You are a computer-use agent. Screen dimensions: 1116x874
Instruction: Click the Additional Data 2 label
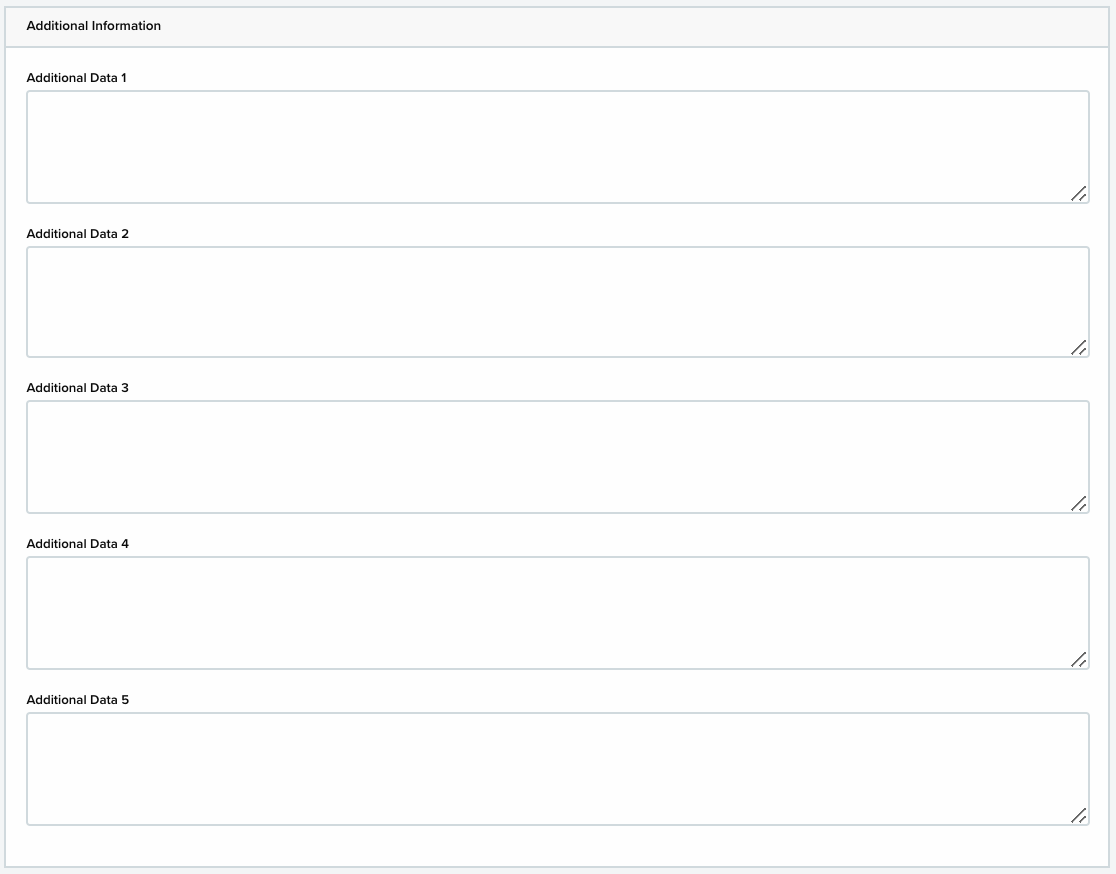(x=78, y=233)
